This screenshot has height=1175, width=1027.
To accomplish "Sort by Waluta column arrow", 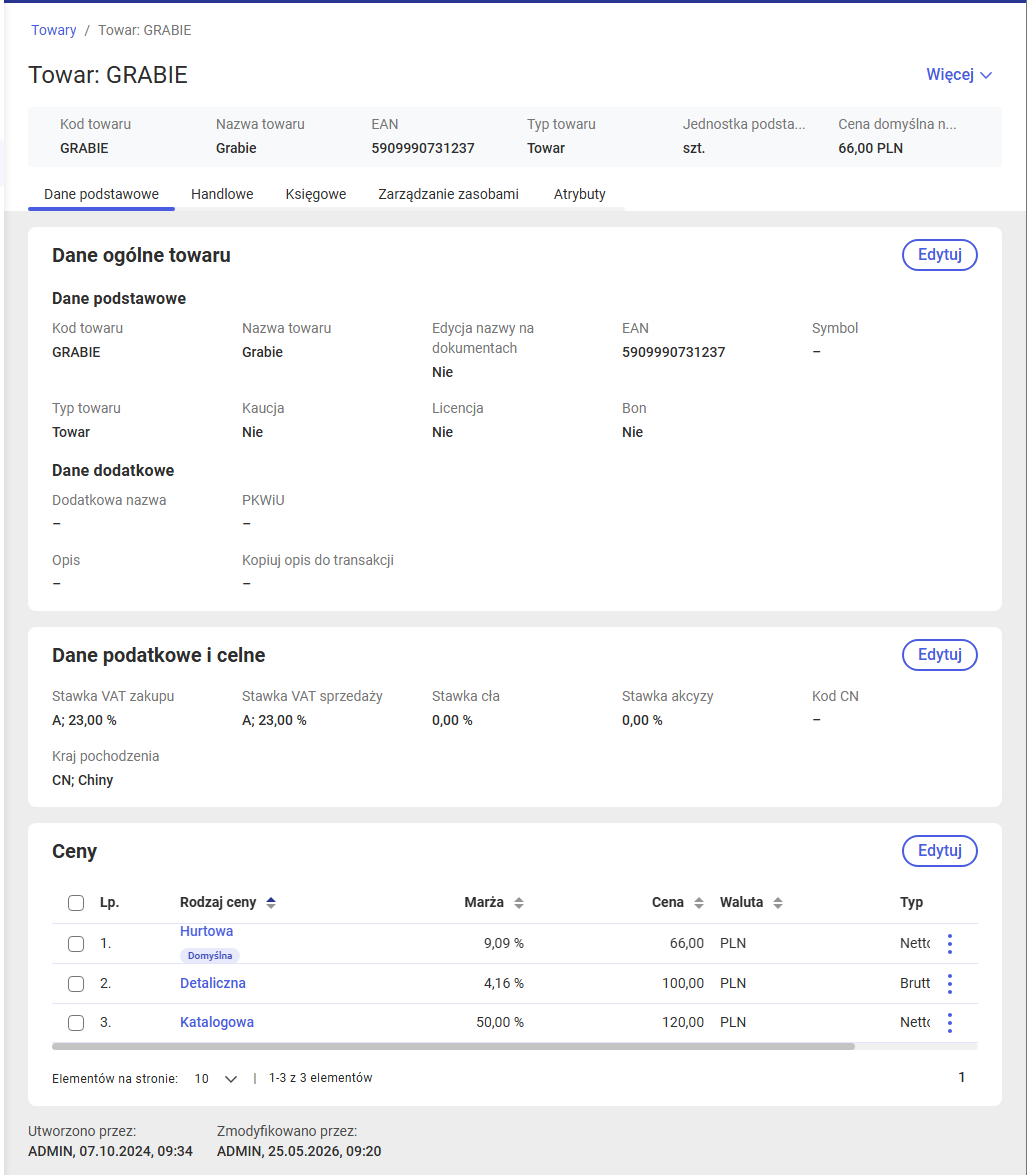I will coord(778,902).
